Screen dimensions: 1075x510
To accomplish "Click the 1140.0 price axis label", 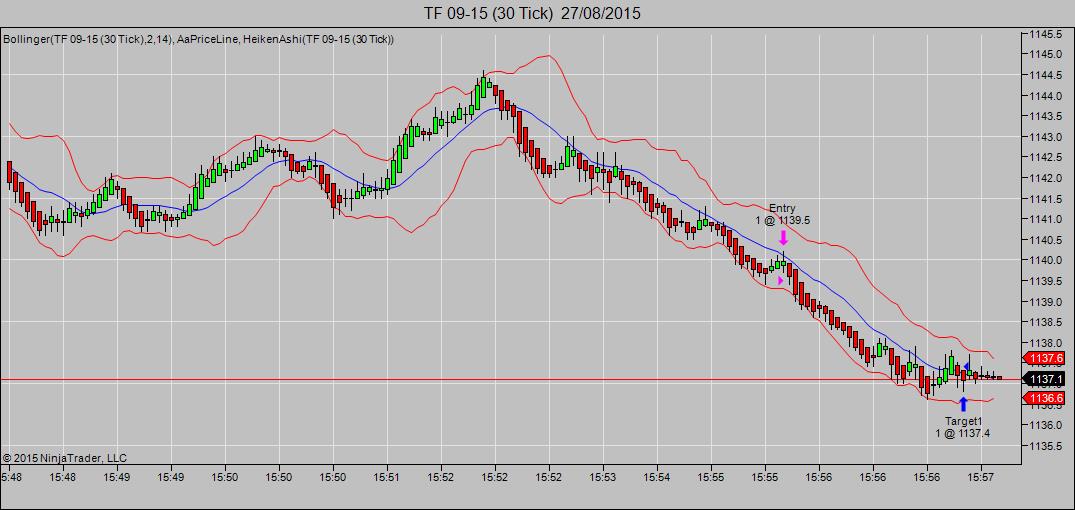I will (1046, 260).
